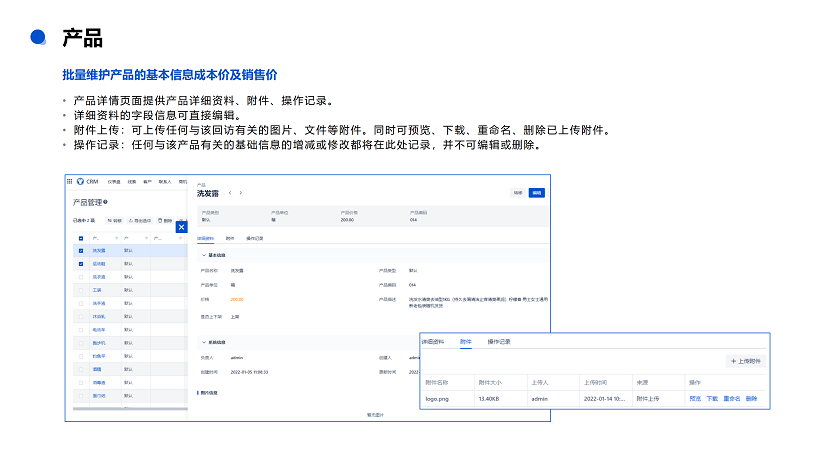Click 转移 in the product list toolbar

tap(115, 221)
